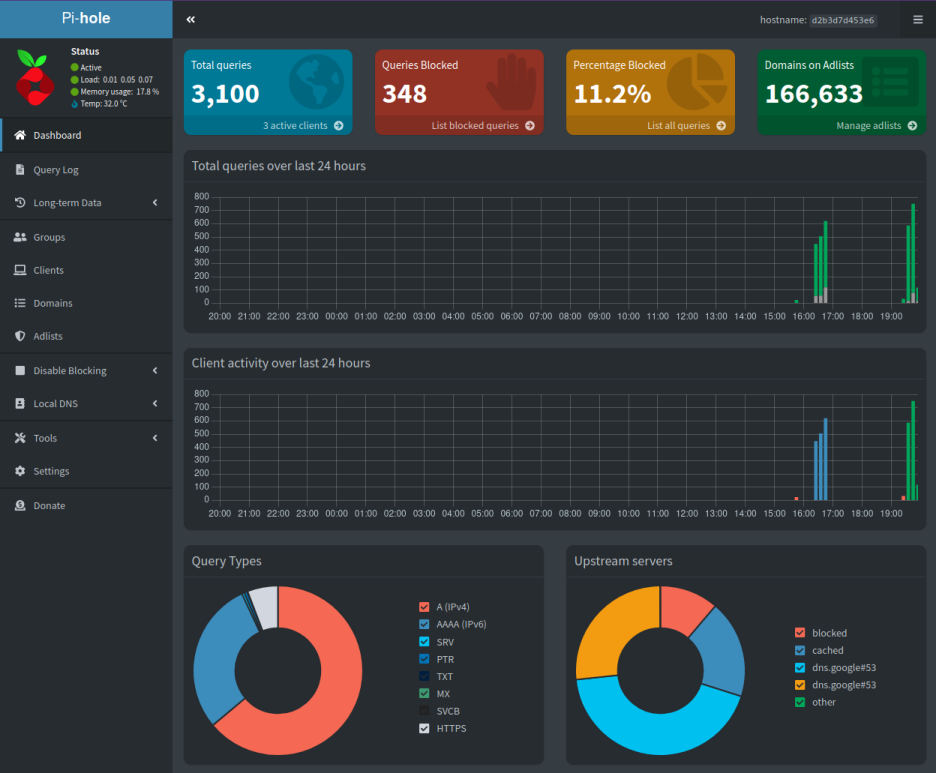Select the Adlists shield icon
Screen dimensions: 936x773
21,336
